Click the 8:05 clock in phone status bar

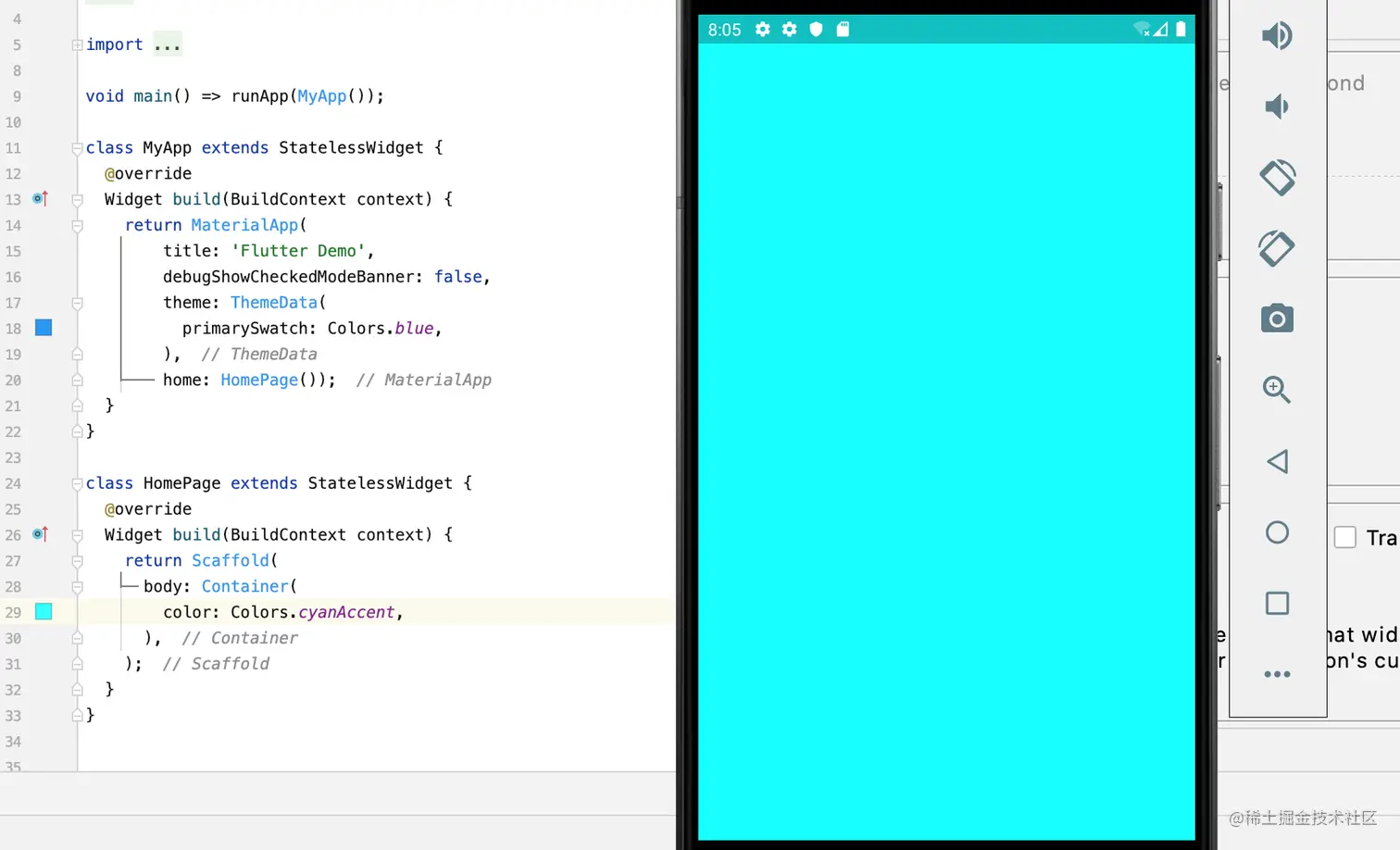coord(724,30)
